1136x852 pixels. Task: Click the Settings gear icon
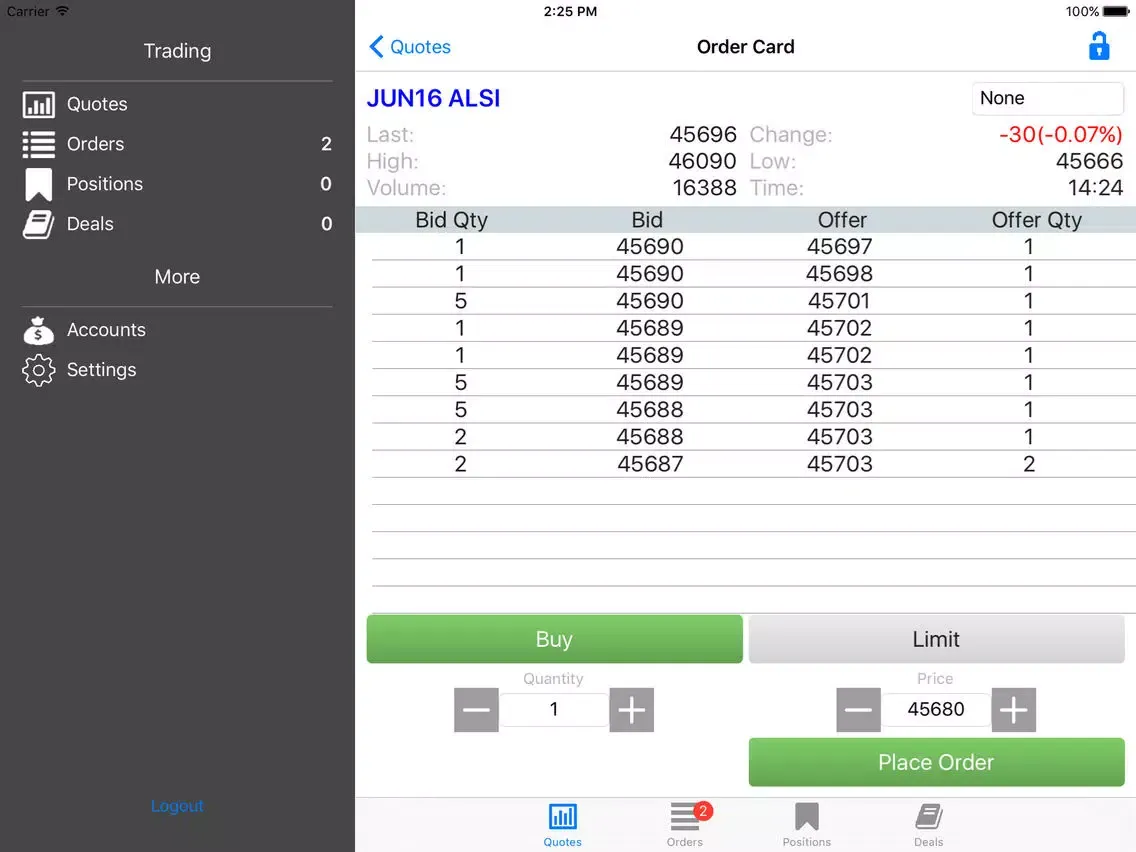38,370
